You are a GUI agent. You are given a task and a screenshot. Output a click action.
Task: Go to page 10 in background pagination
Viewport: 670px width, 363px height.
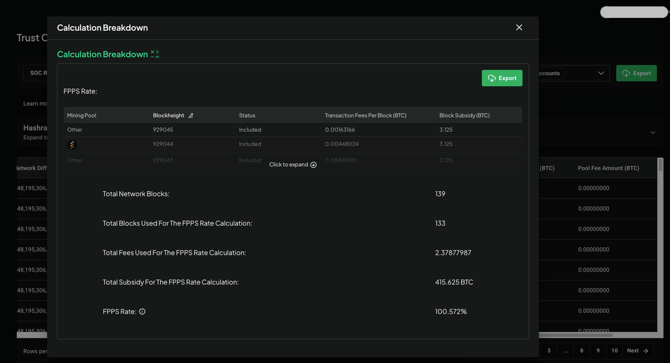point(614,351)
